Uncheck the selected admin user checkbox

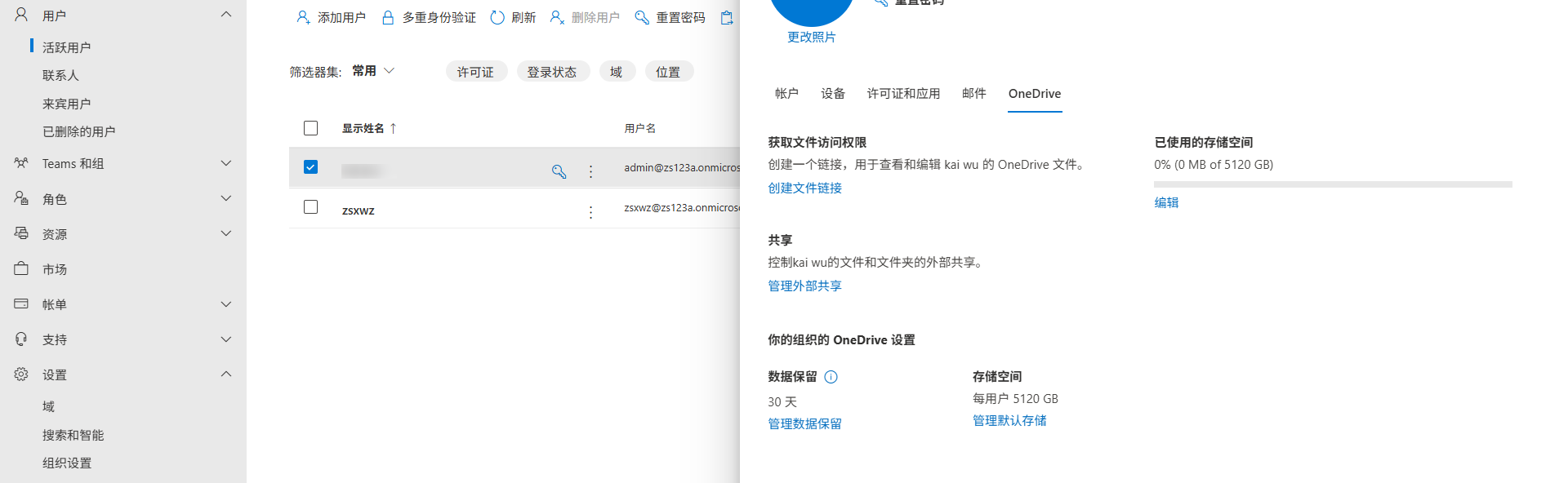click(310, 167)
